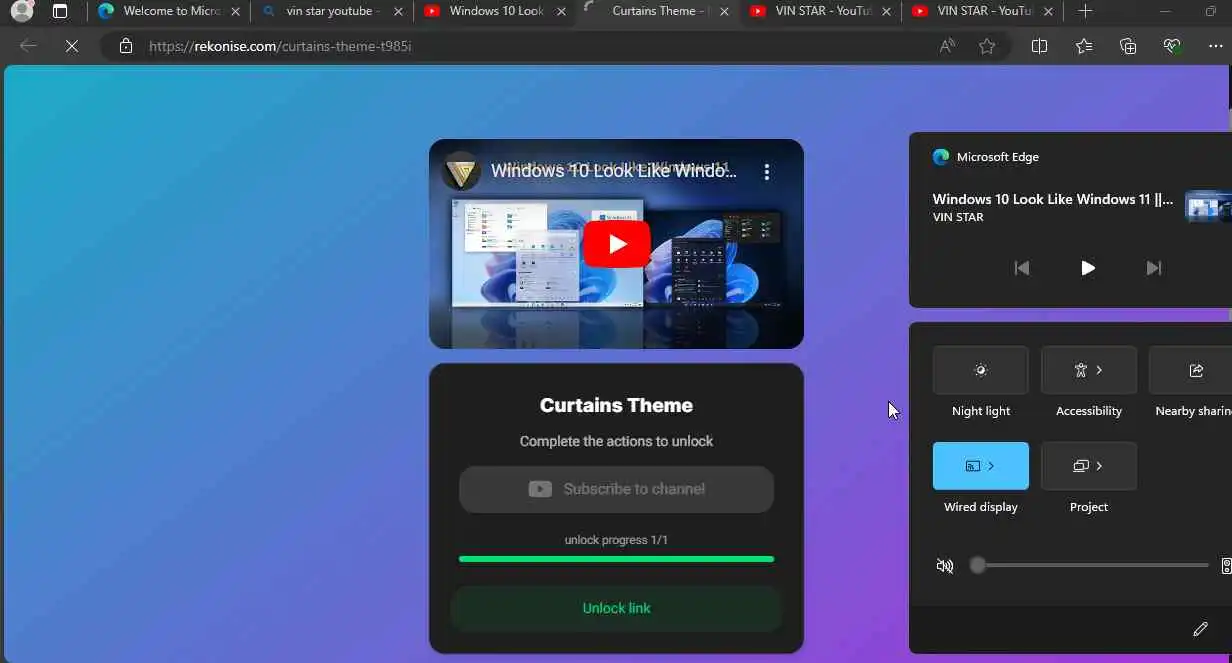Play the embedded YouTube video
The image size is (1232, 663).
pos(617,244)
